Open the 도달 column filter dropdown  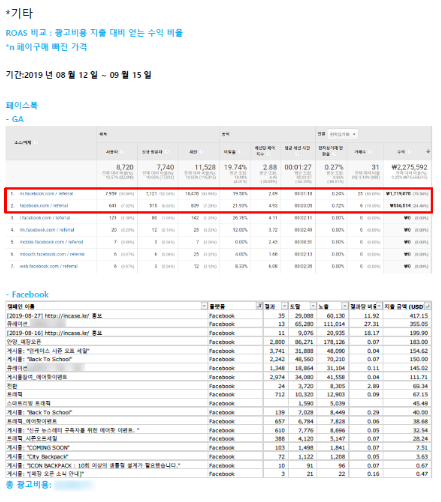pos(313,306)
